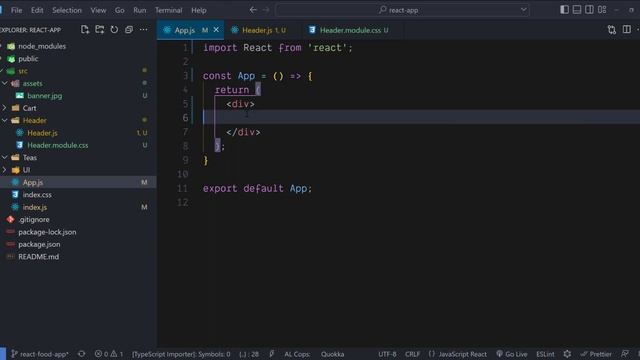The image size is (640, 360).
Task: Open the command center dropdown chevron
Action: pyautogui.click(x=523, y=10)
